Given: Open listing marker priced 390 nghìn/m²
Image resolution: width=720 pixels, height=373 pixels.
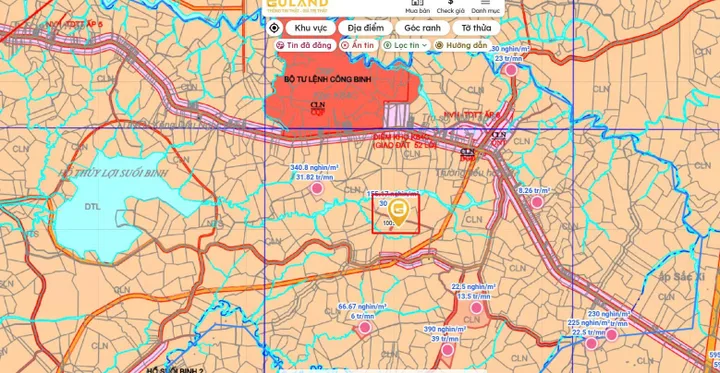Looking at the screenshot, I should tap(448, 350).
